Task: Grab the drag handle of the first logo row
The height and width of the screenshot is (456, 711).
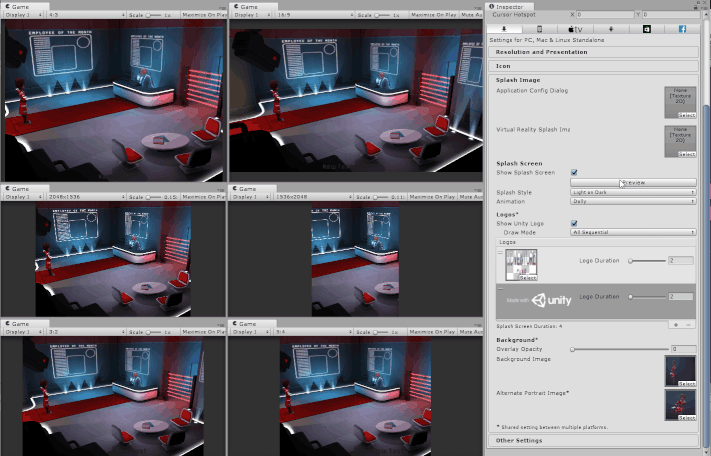Action: [501, 252]
